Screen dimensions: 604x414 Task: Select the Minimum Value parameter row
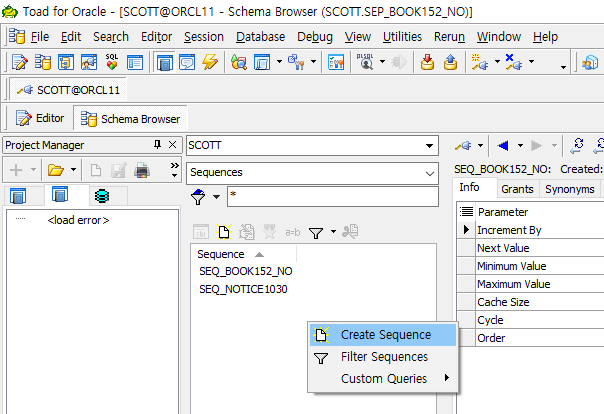coord(530,266)
